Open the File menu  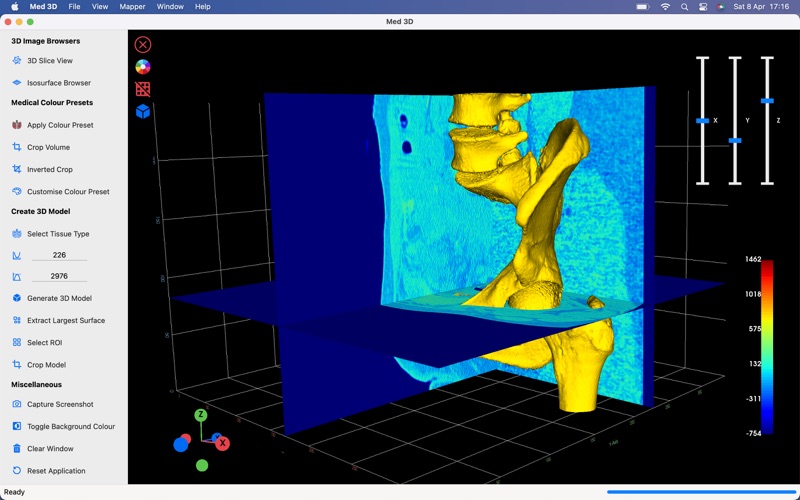tap(74, 7)
